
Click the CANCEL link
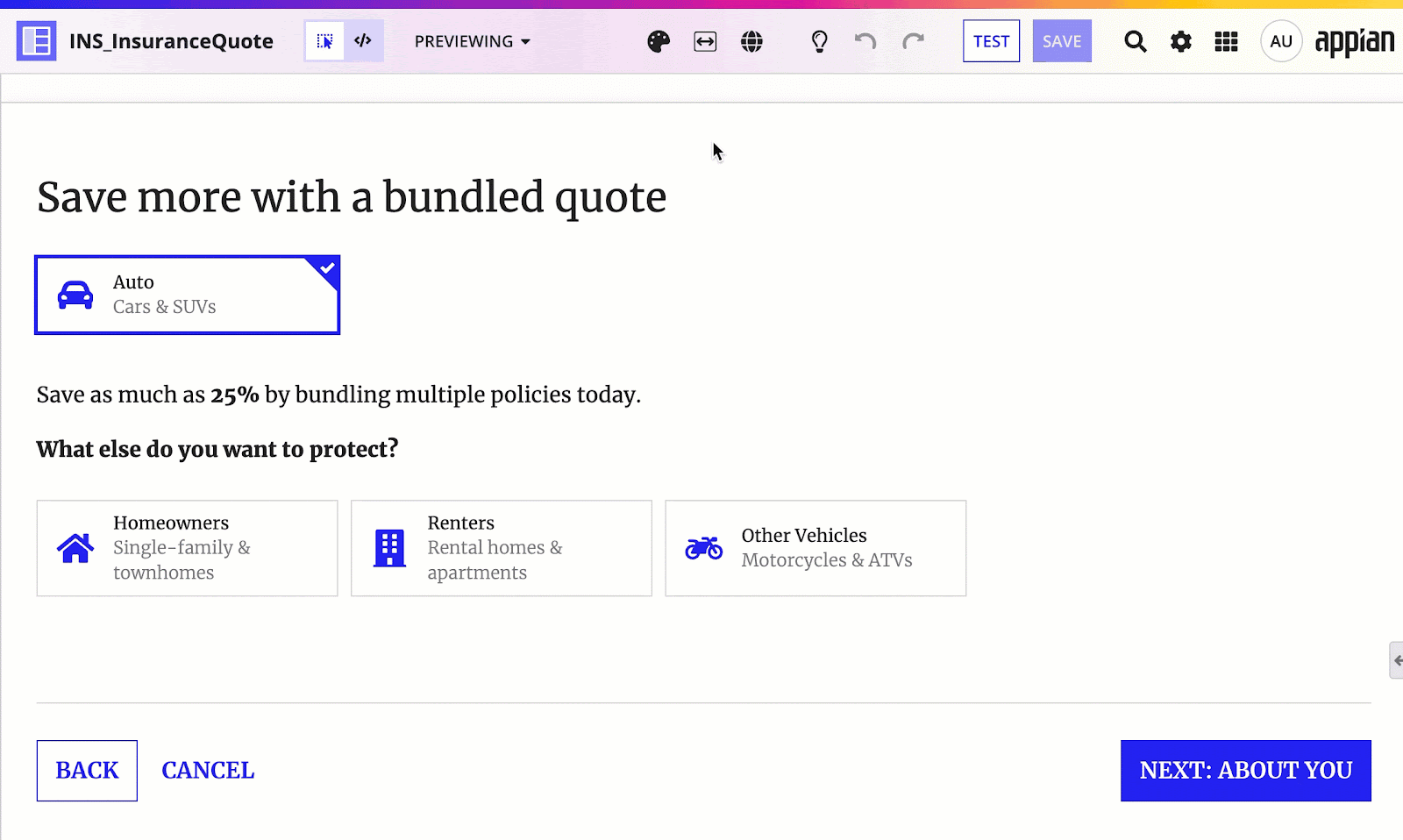[x=208, y=771]
